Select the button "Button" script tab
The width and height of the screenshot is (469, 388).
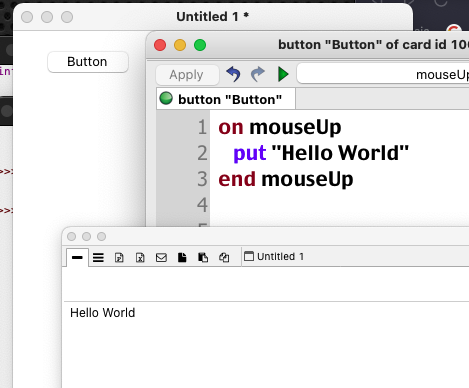click(x=226, y=99)
